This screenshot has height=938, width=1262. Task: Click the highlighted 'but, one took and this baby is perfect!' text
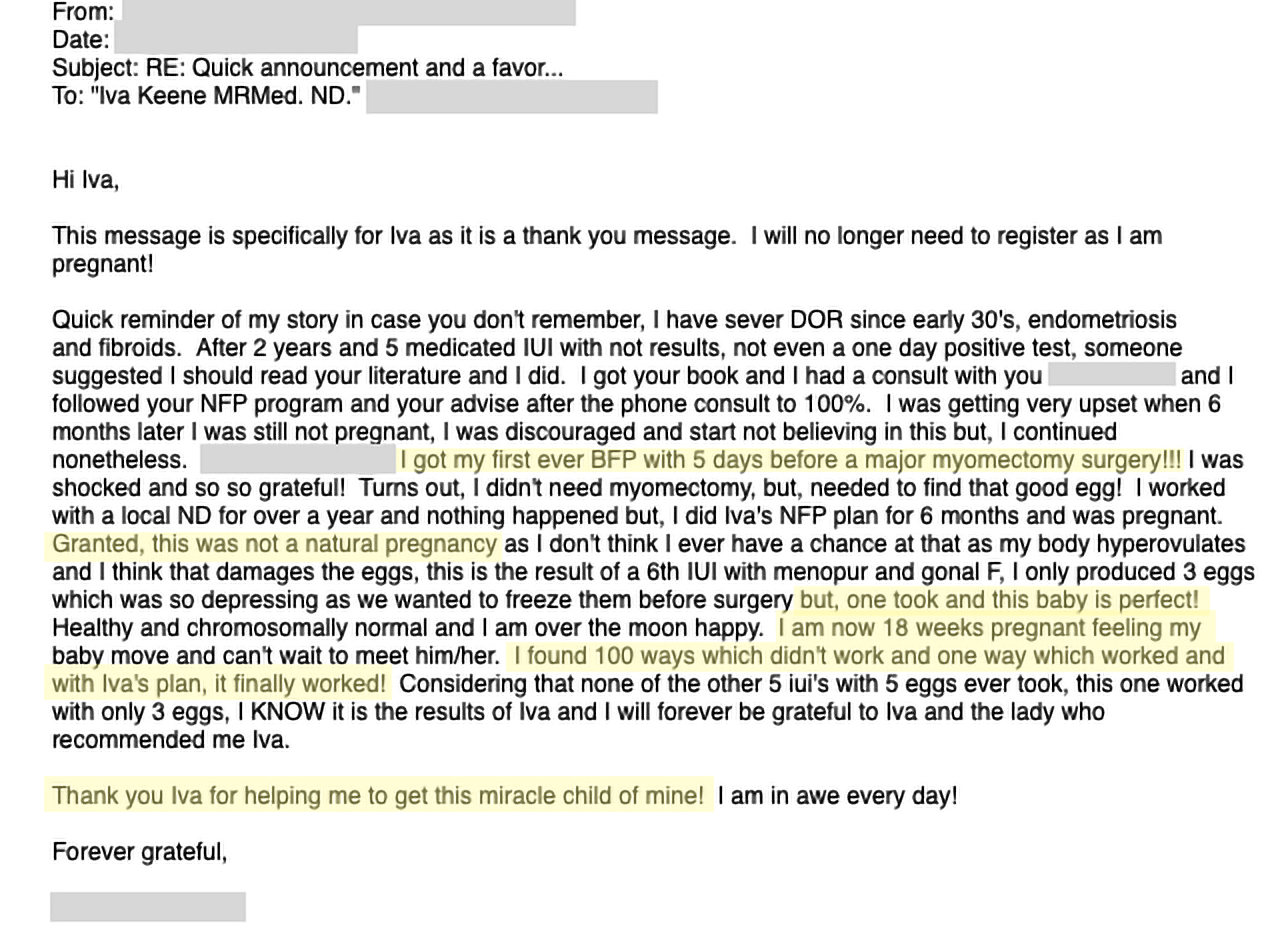pos(999,600)
